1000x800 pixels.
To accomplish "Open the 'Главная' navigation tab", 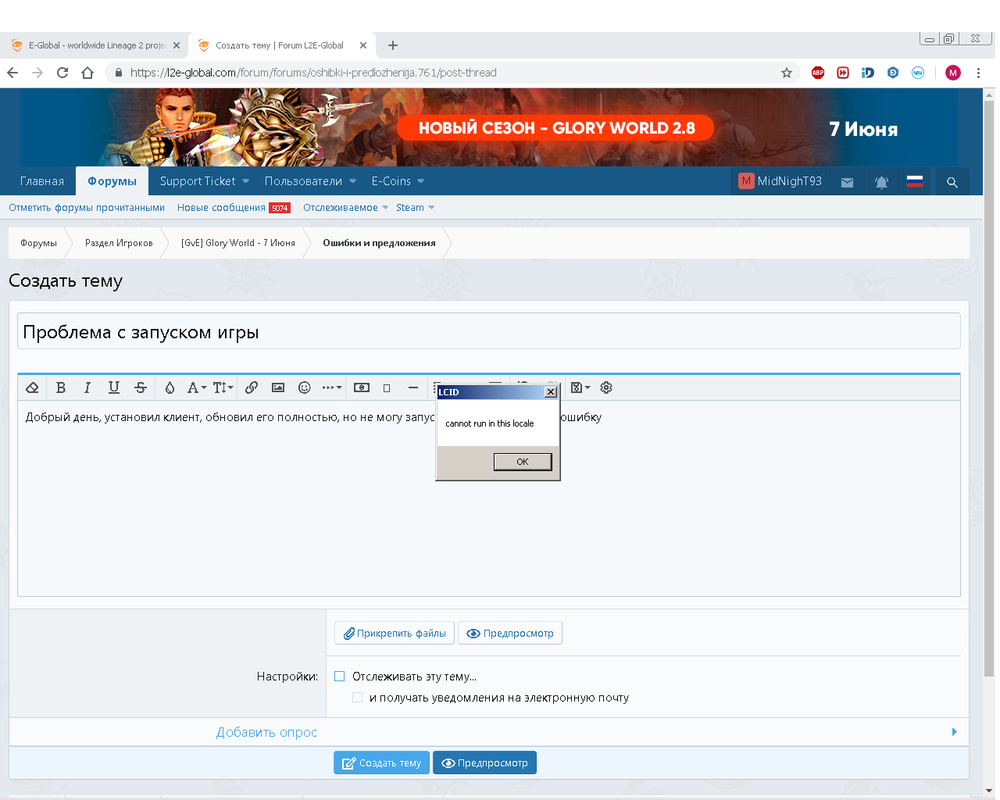I will point(42,181).
